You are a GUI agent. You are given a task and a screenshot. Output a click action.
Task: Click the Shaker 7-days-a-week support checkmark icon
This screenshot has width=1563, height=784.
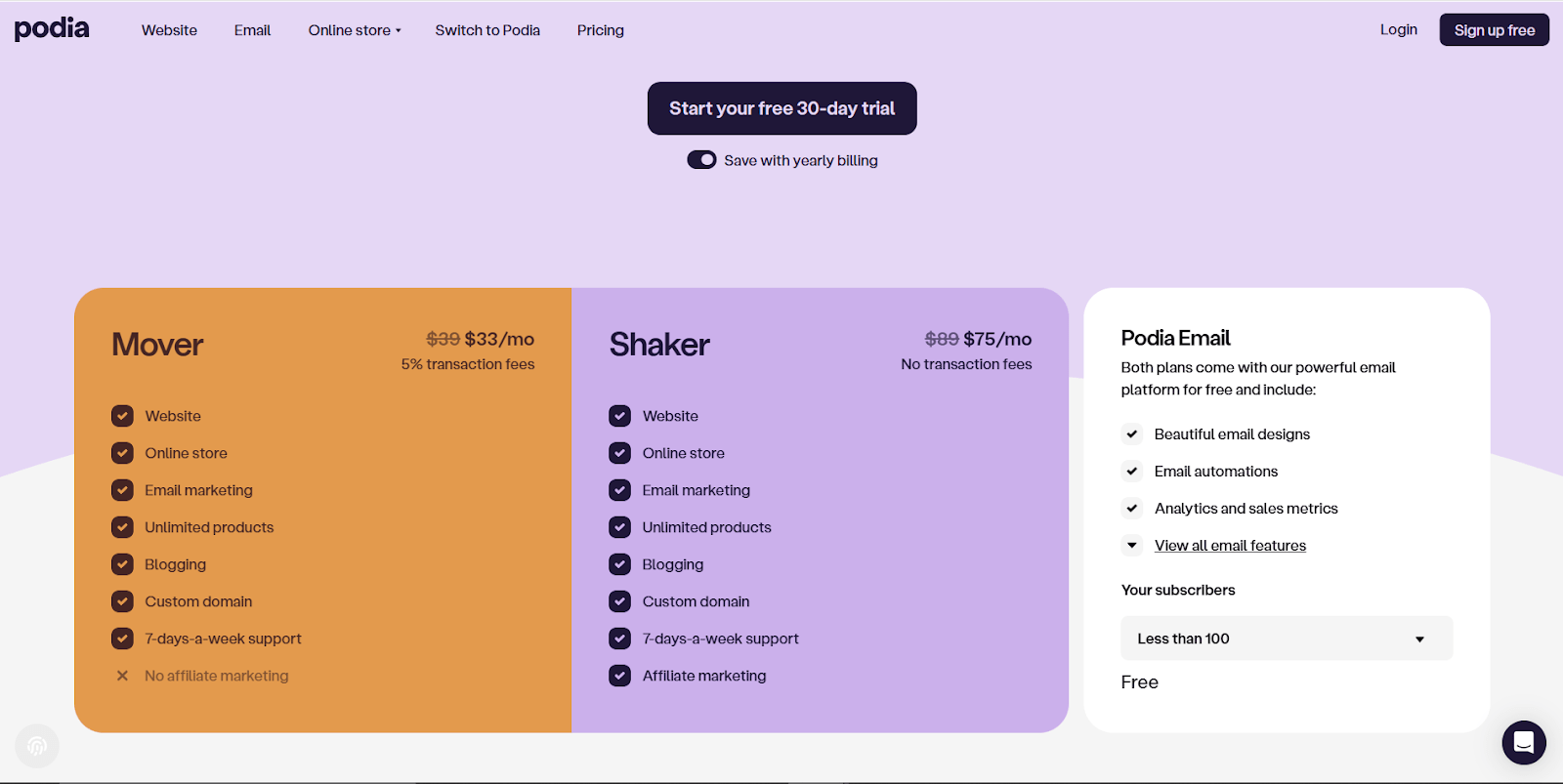point(619,639)
